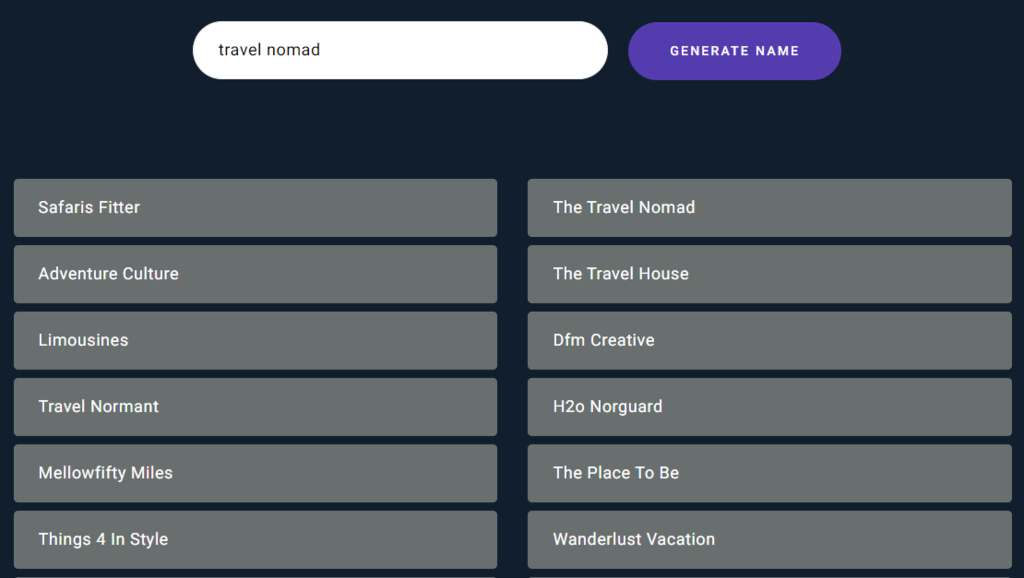Pick the 'Adventure Culture' name suggestion

click(255, 274)
